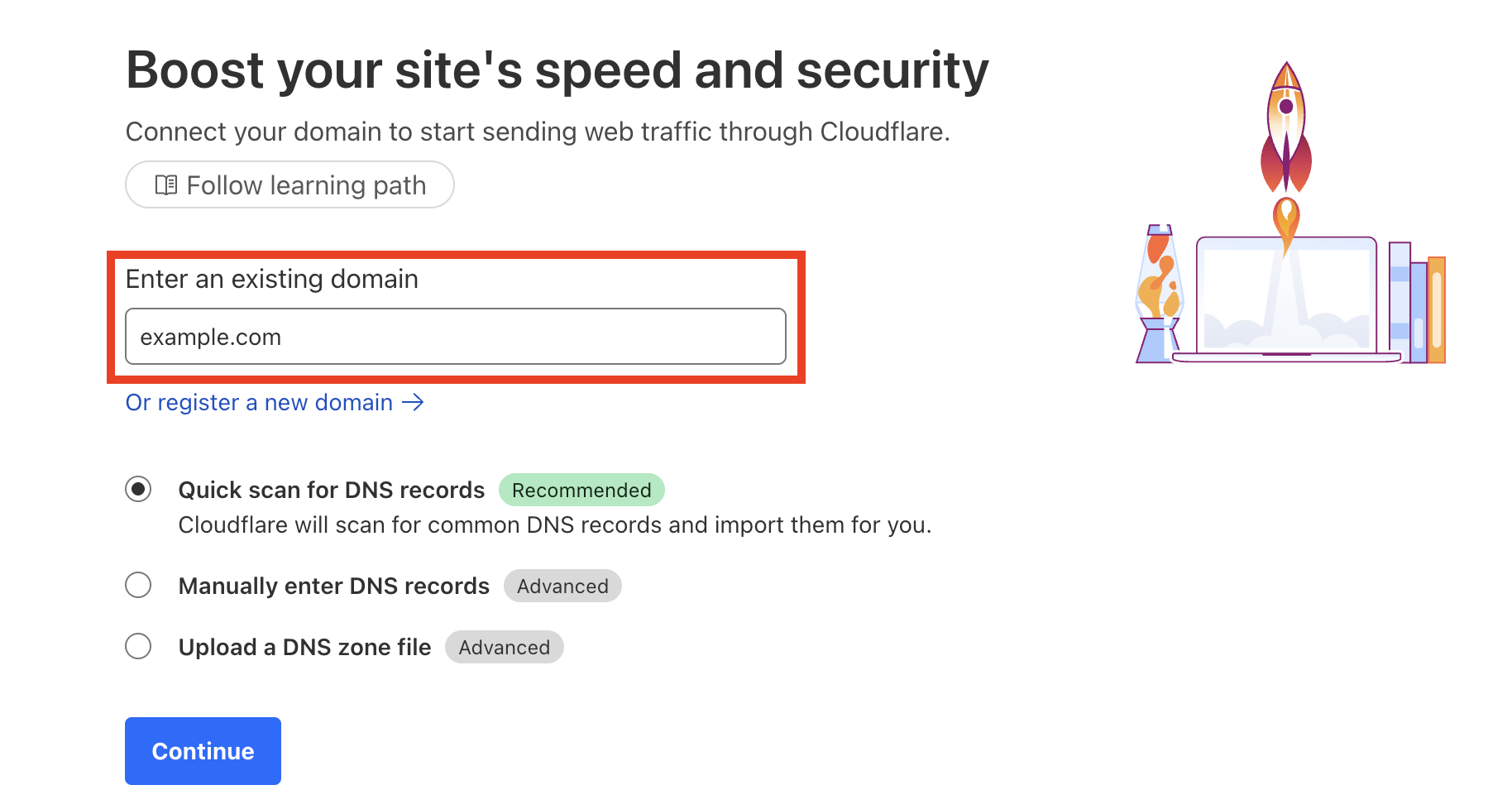Click the green Recommended badge
1512x809 pixels.
point(581,490)
